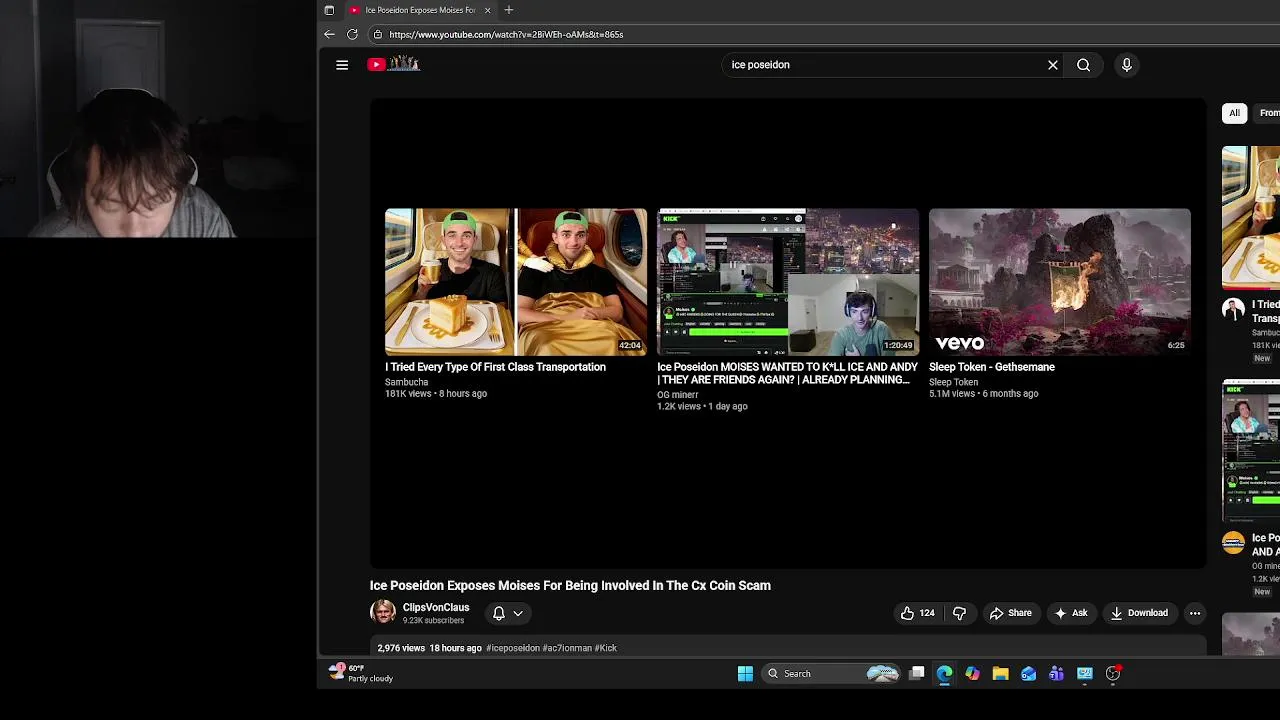Switch to the Ice Poseidon Exposes Moises tab
Screen dimensions: 1280x720
(x=420, y=10)
